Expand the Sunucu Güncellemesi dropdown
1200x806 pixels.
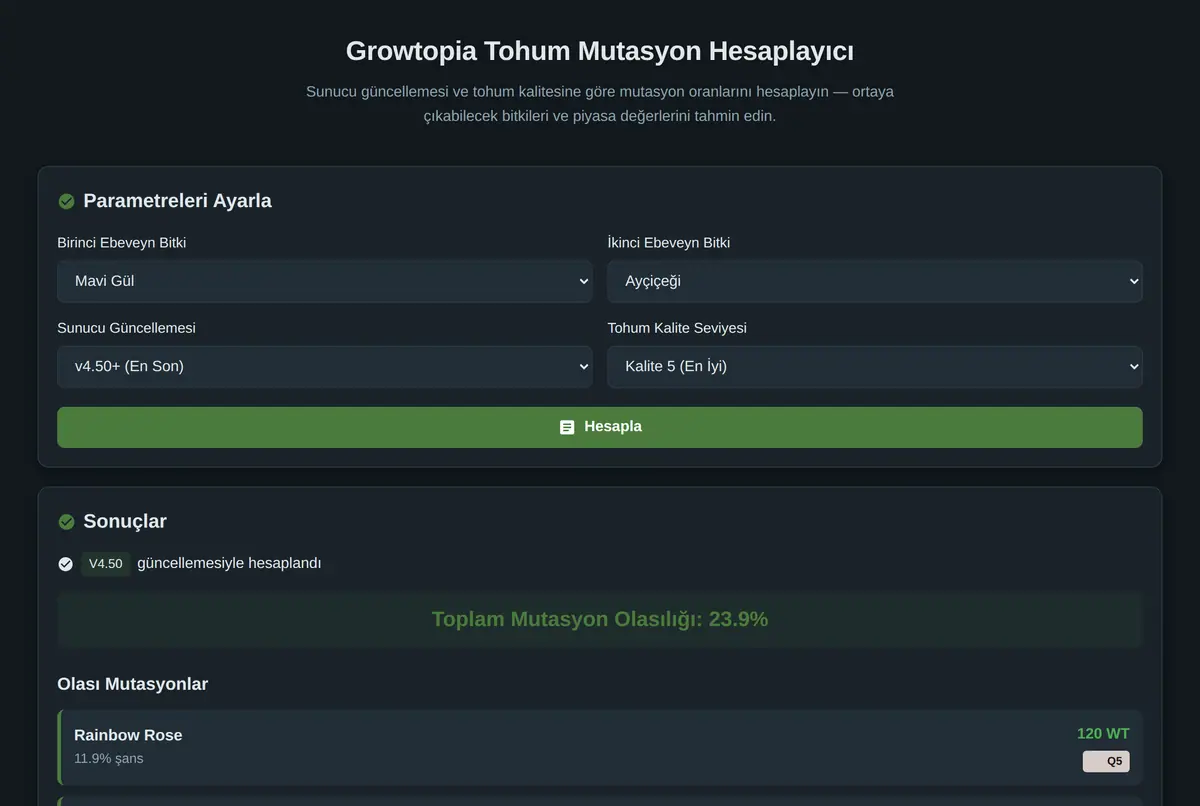pyautogui.click(x=324, y=366)
